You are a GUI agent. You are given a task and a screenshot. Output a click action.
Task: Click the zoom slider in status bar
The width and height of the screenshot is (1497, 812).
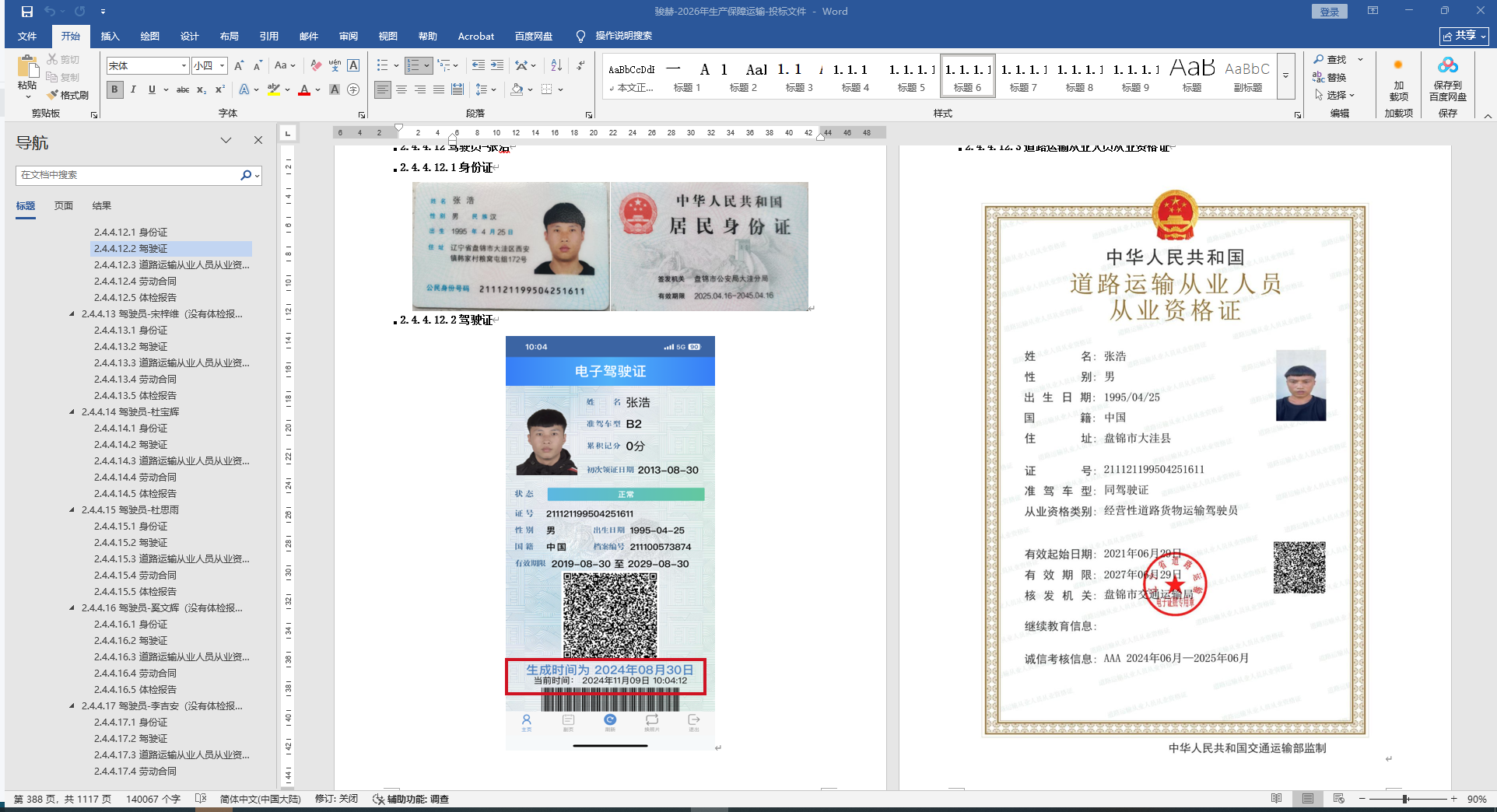click(1405, 799)
